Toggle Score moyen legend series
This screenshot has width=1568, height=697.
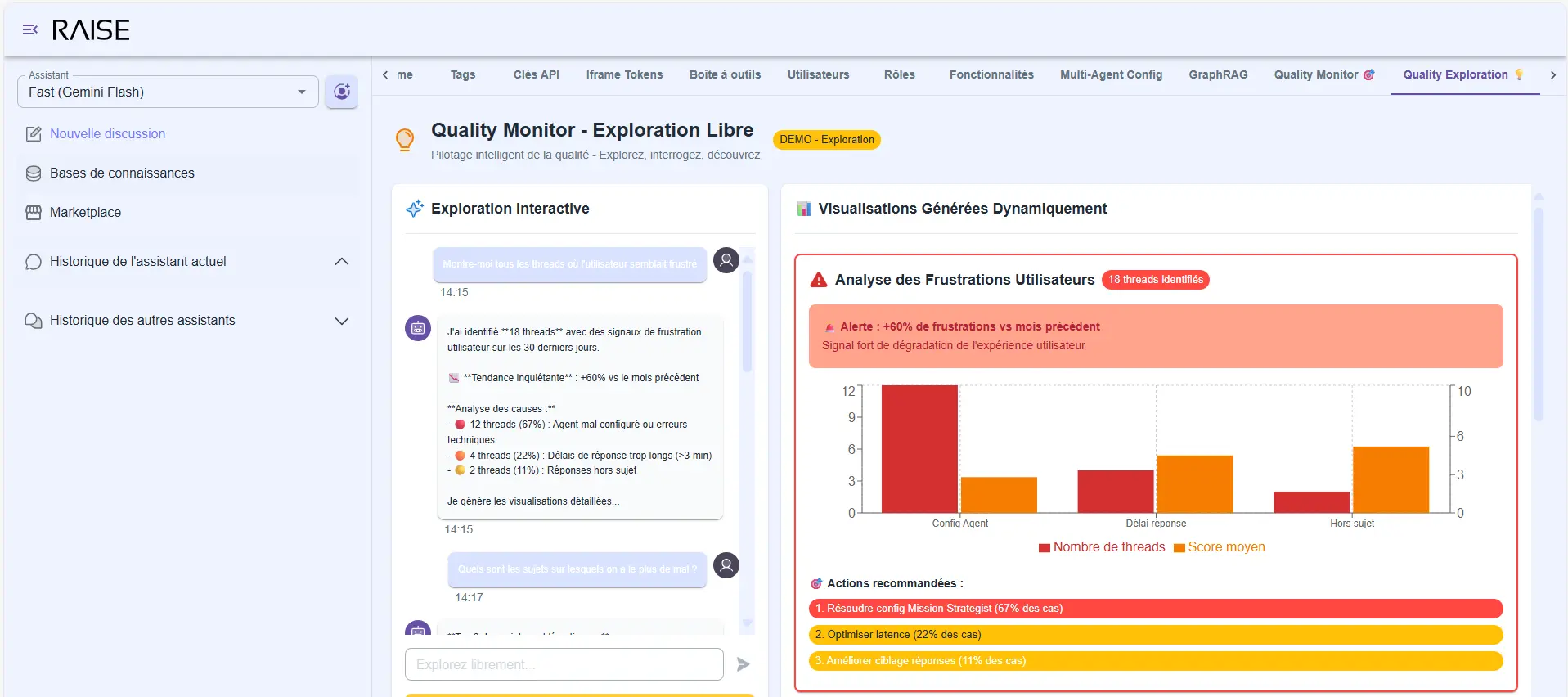coord(1219,547)
